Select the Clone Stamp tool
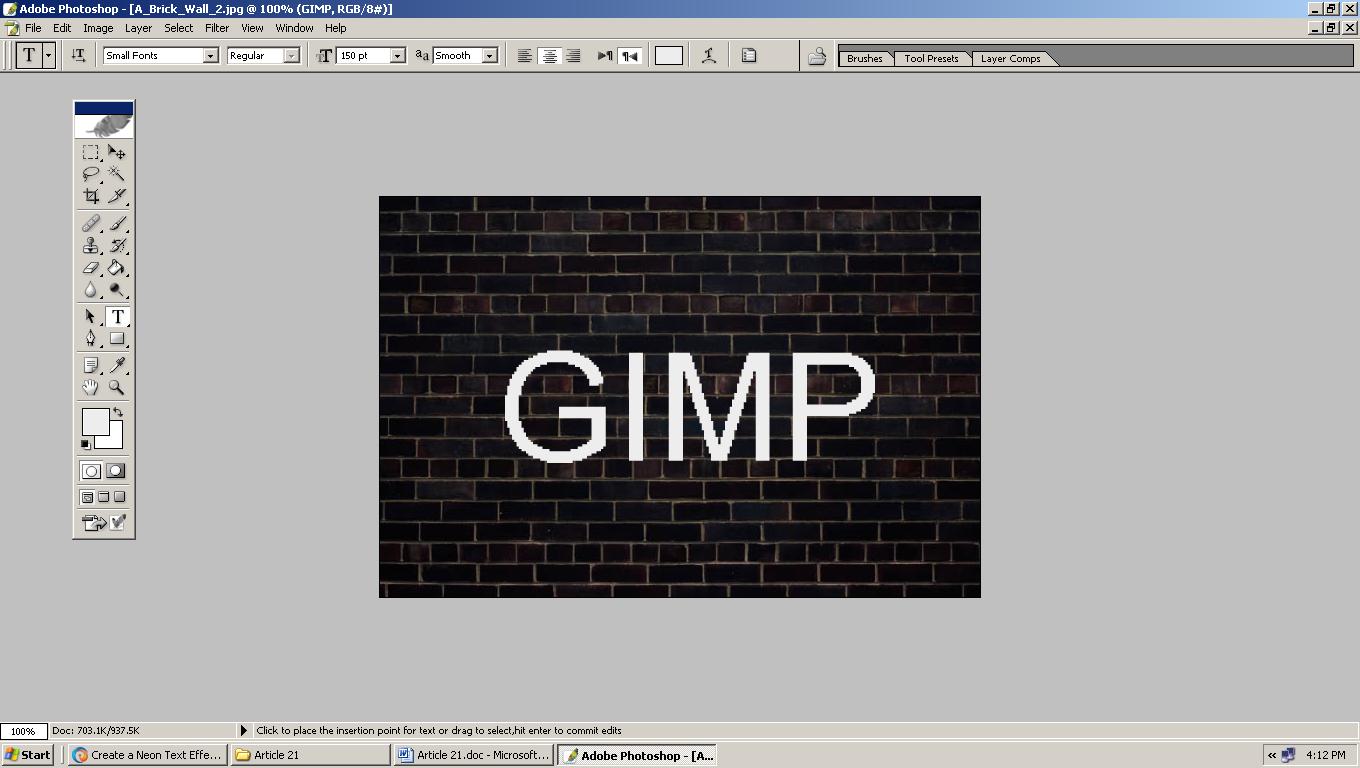Image resolution: width=1360 pixels, height=768 pixels. tap(91, 246)
